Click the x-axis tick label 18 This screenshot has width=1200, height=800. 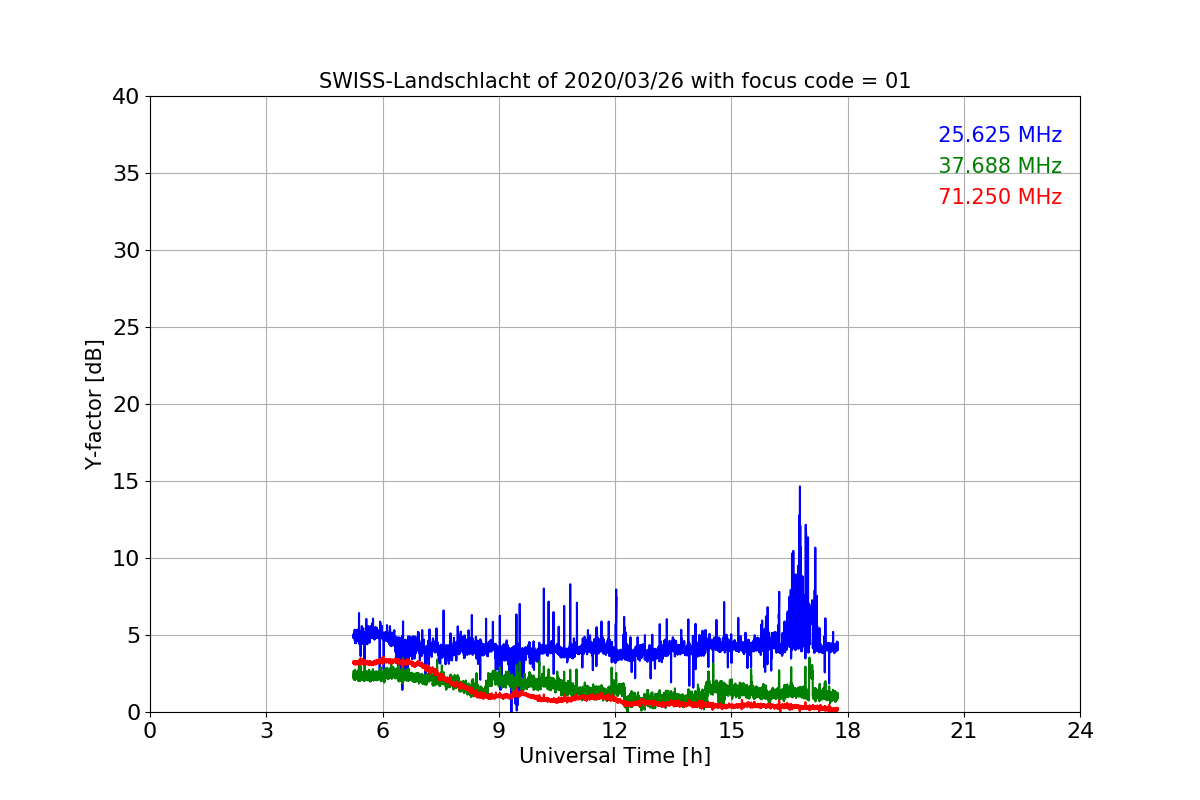(x=848, y=731)
